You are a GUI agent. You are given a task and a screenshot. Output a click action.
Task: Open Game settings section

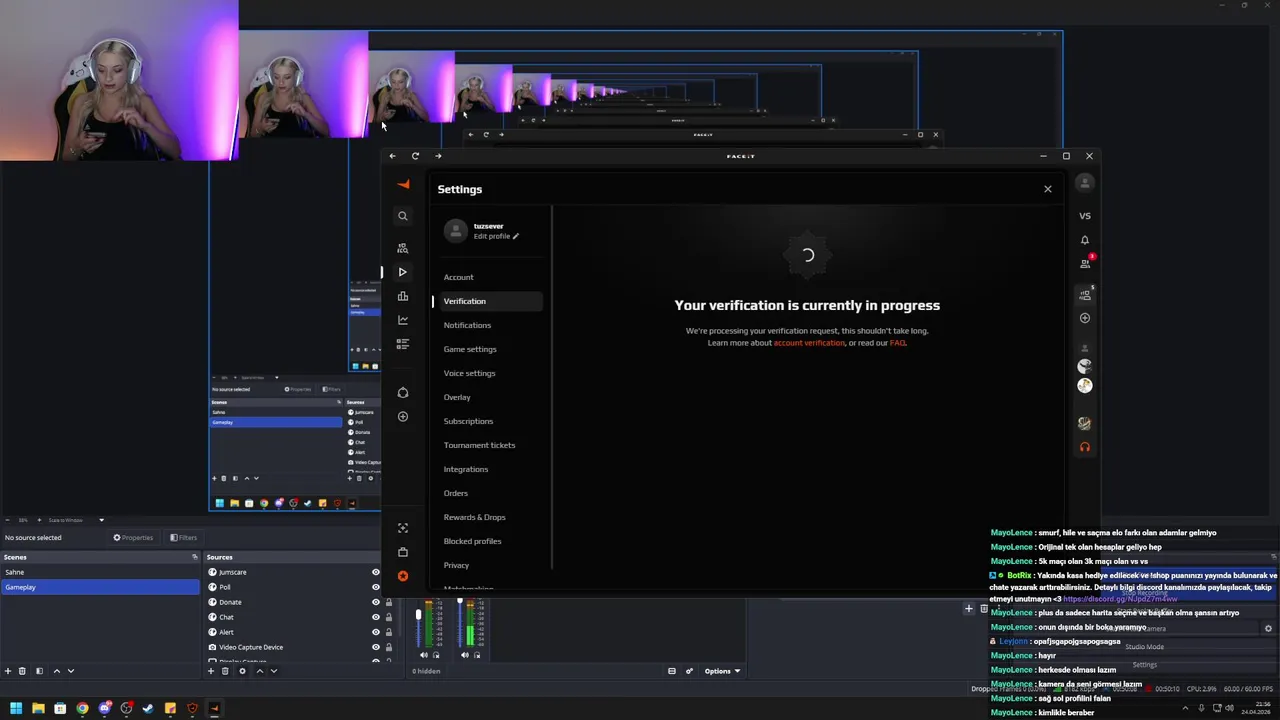(470, 349)
